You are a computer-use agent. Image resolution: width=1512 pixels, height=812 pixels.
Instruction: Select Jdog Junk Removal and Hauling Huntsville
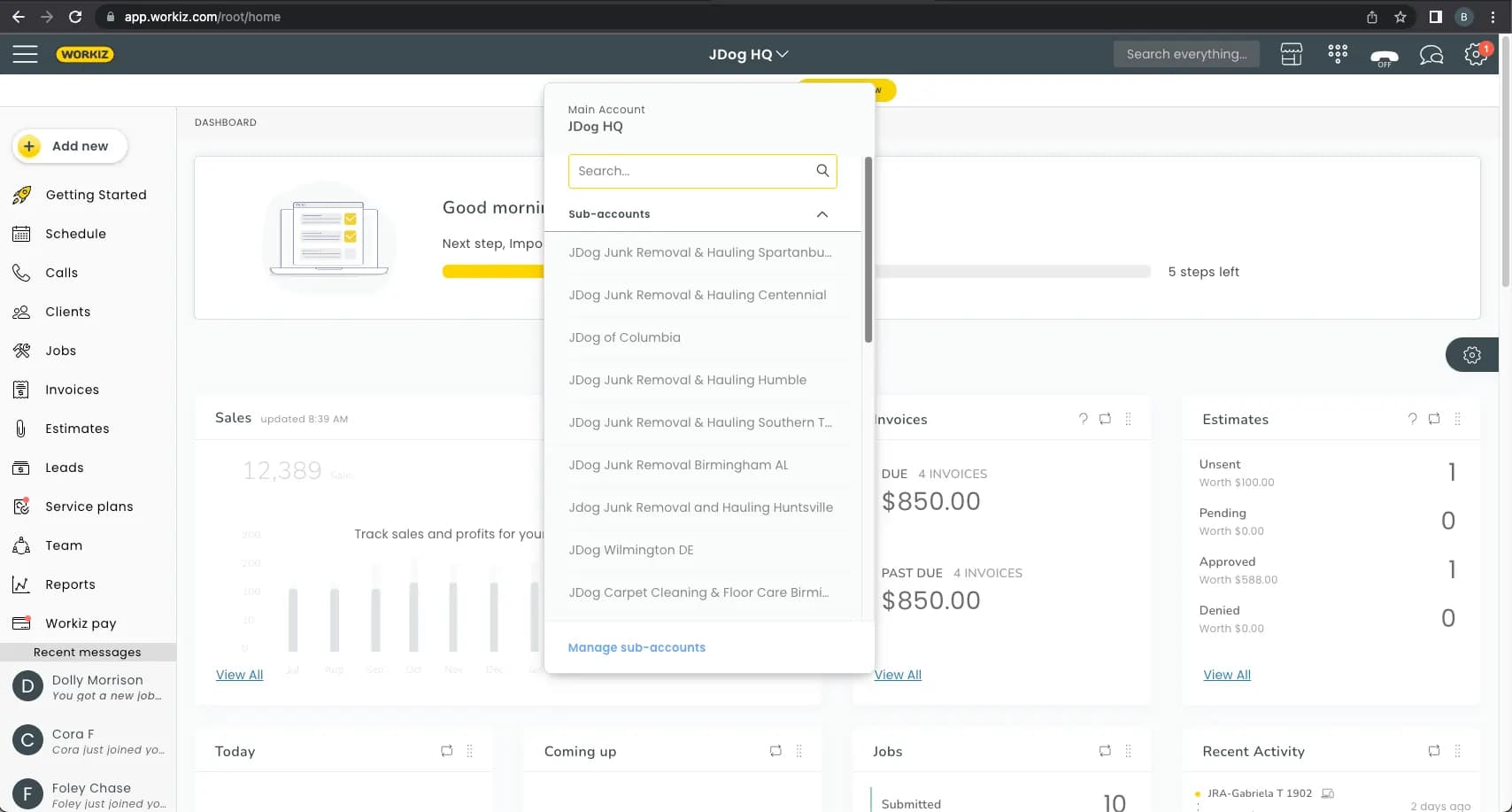703,507
